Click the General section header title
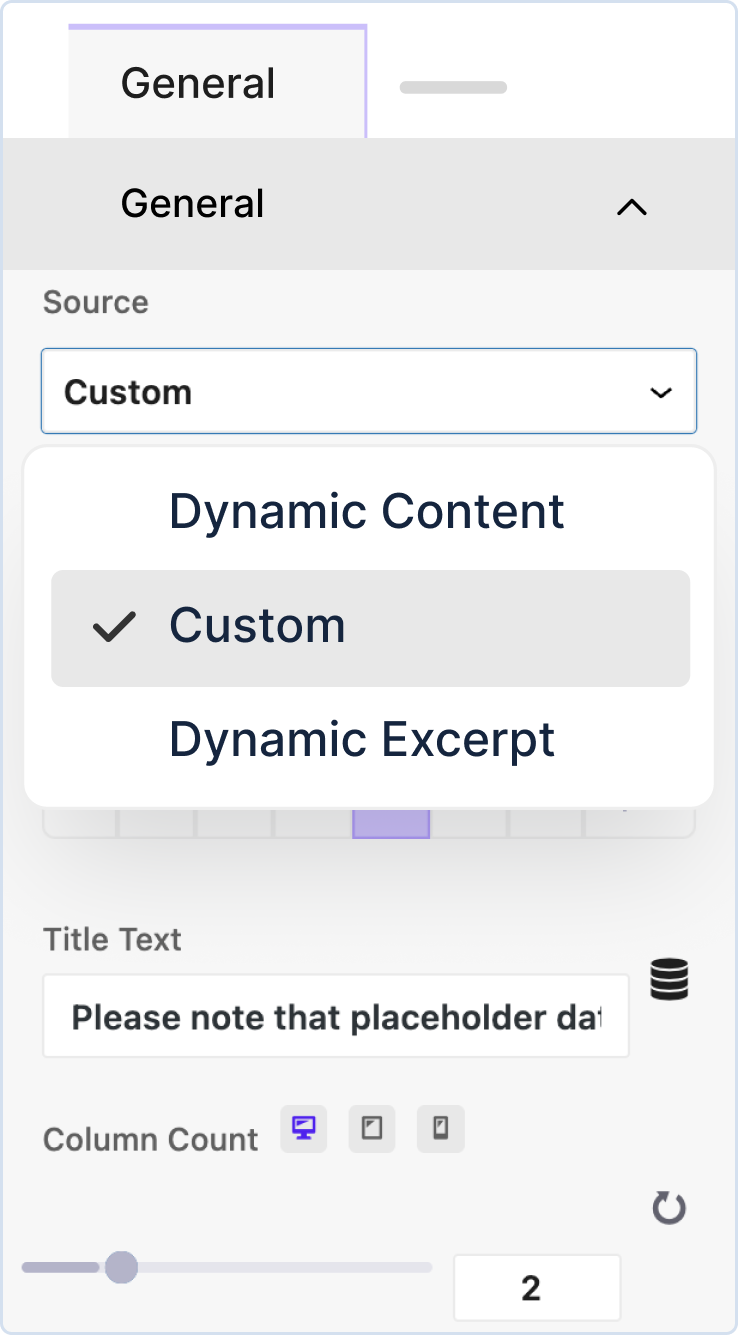 point(192,204)
